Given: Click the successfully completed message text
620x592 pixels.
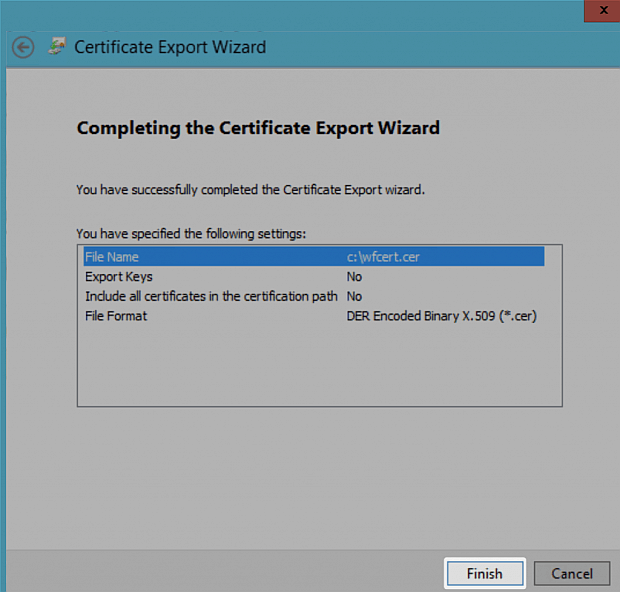Looking at the screenshot, I should 250,190.
